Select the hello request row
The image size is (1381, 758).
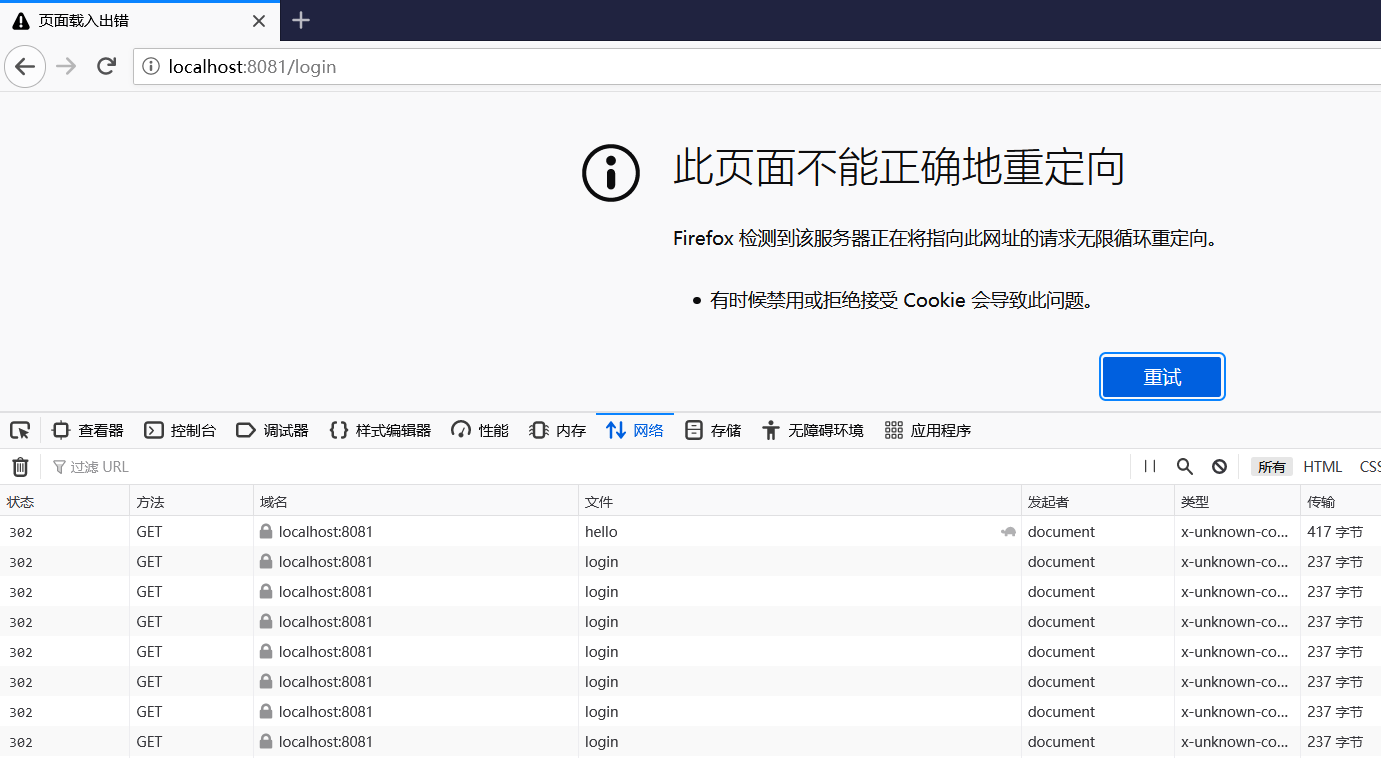click(x=690, y=532)
